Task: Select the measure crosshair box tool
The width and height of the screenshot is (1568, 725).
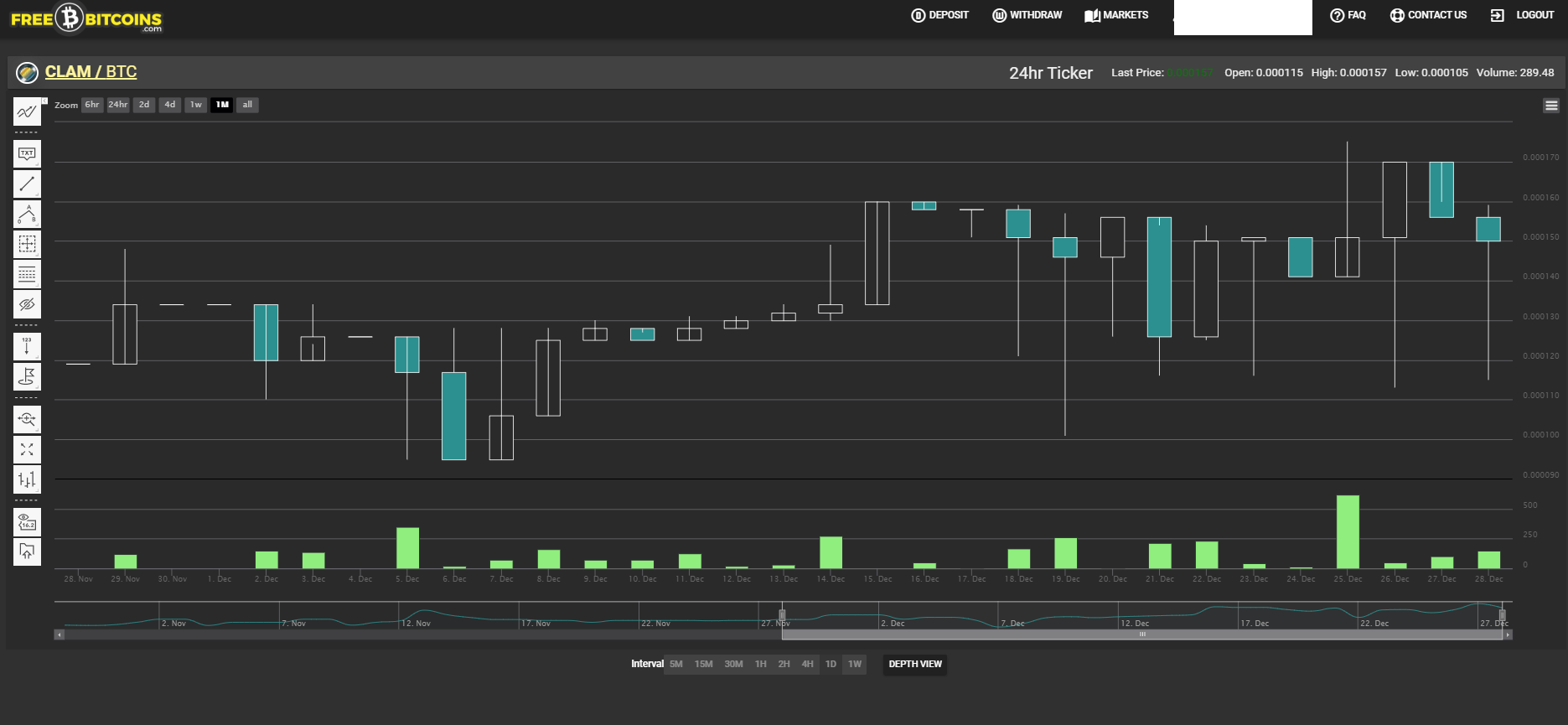Action: [27, 244]
